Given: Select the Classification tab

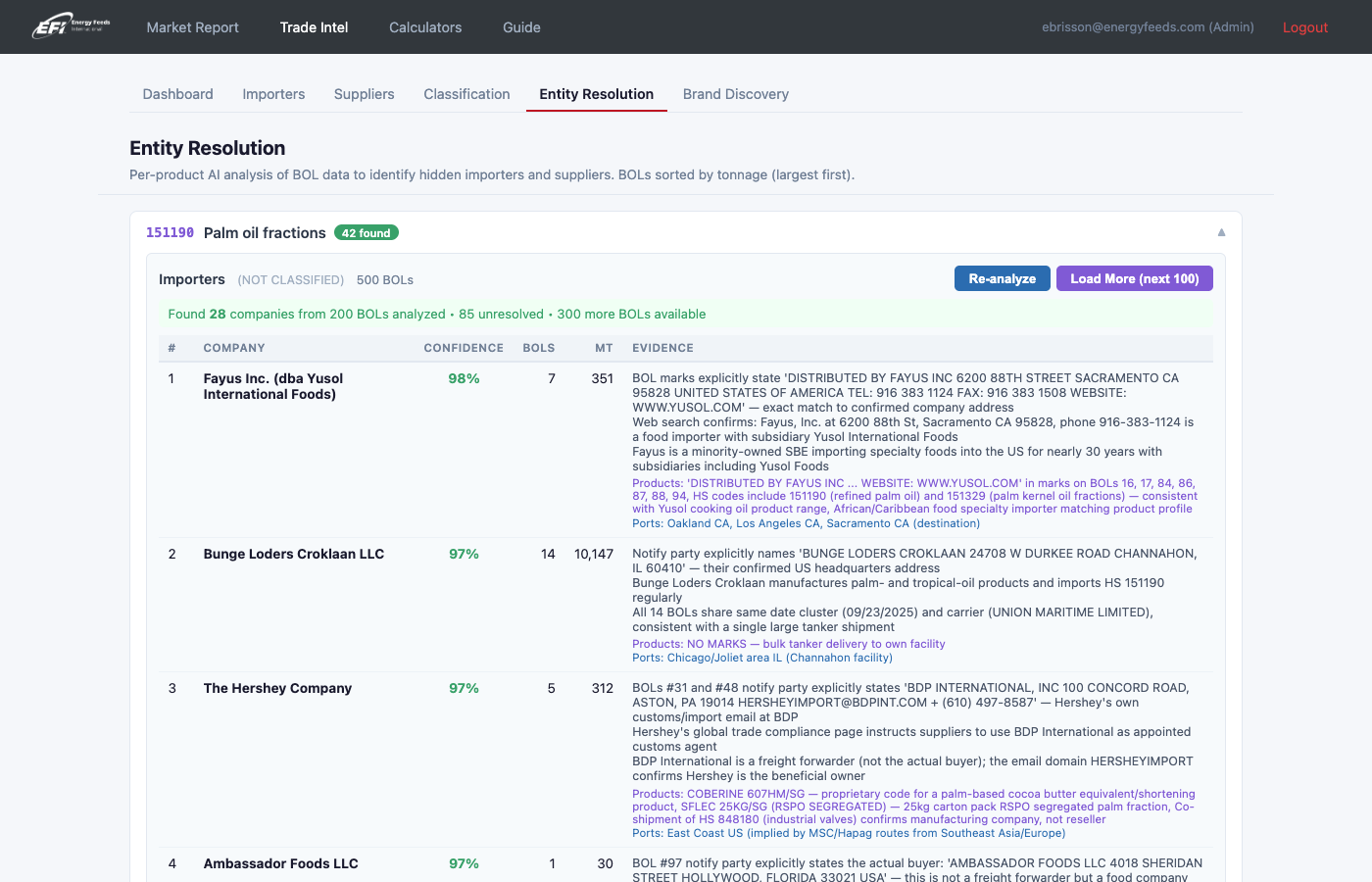Looking at the screenshot, I should (466, 94).
